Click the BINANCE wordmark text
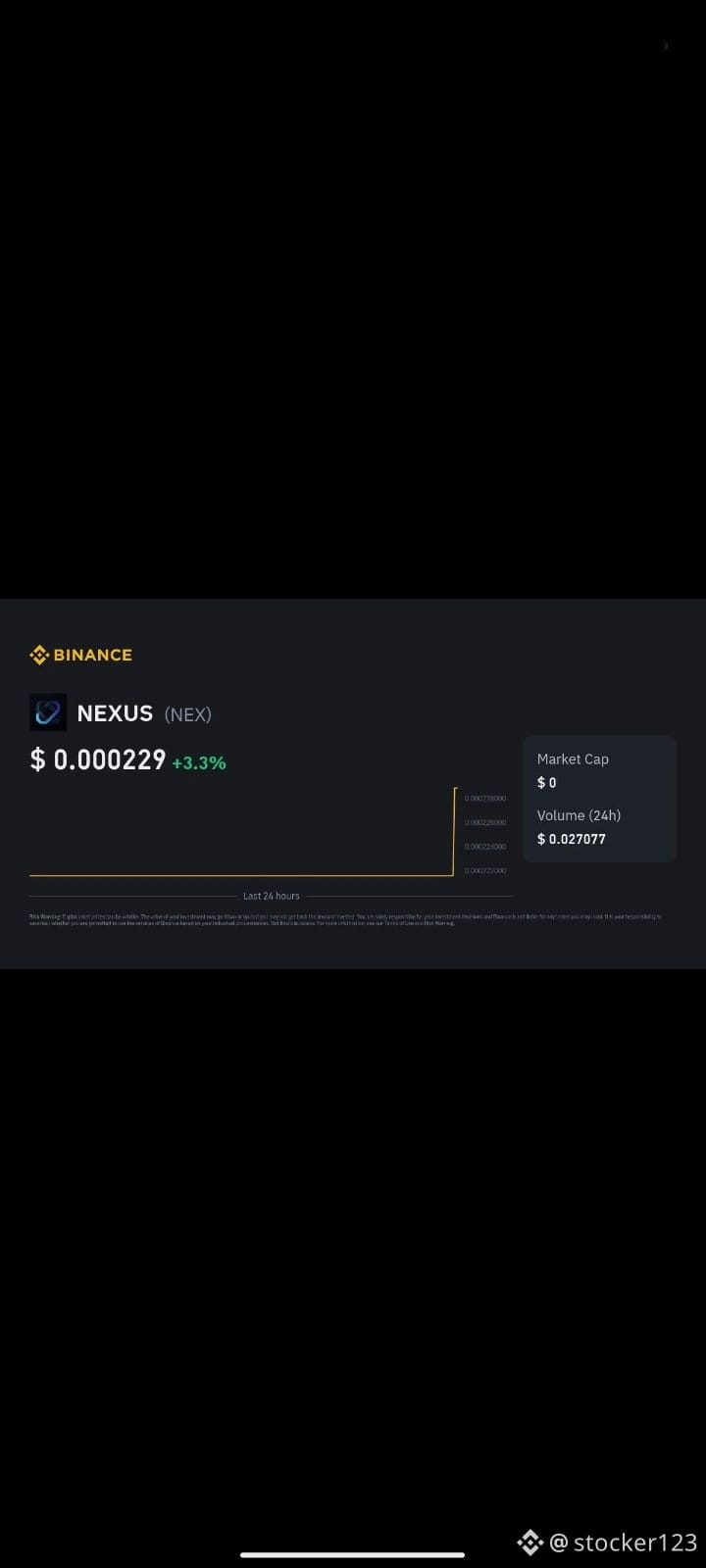Screen dimensions: 706x1568 (92, 655)
